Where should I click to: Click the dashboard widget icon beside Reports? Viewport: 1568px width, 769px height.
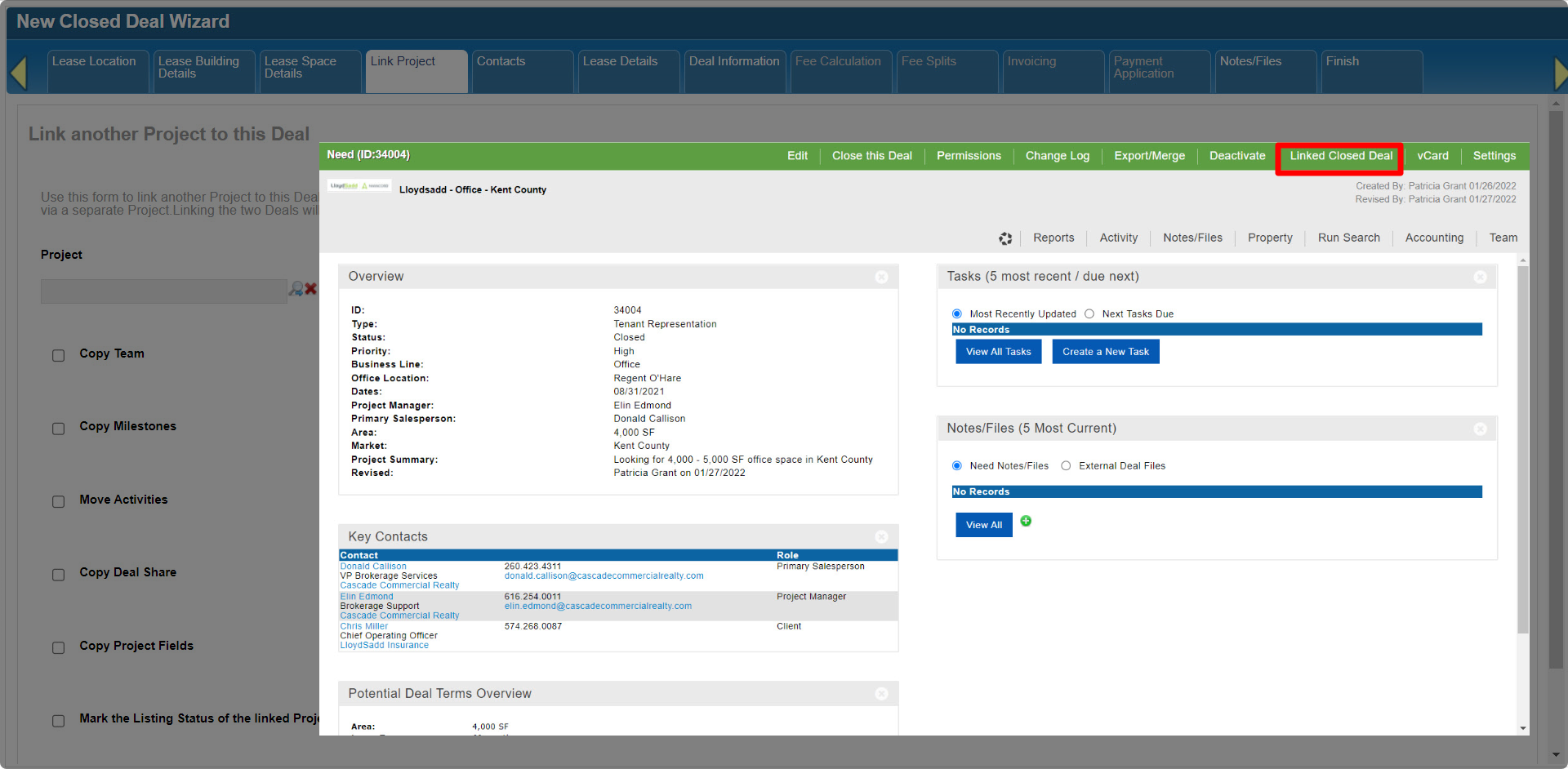point(1005,238)
